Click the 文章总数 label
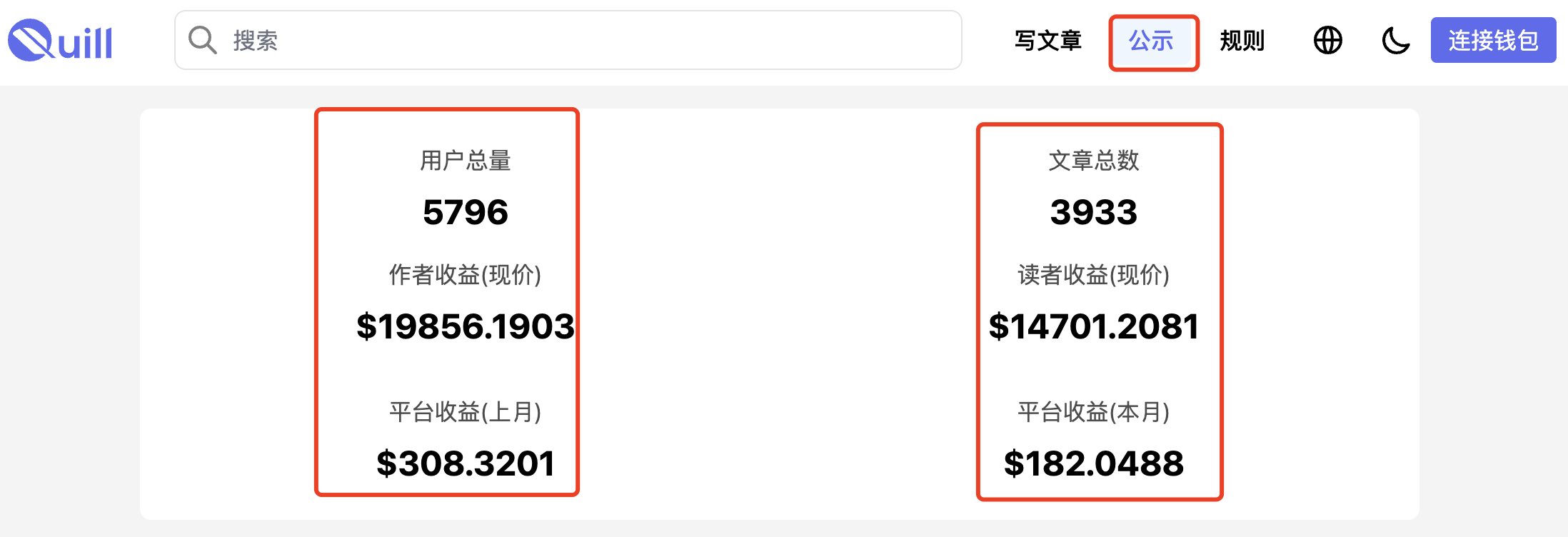Screen dimensions: 1568x537 click(1093, 161)
